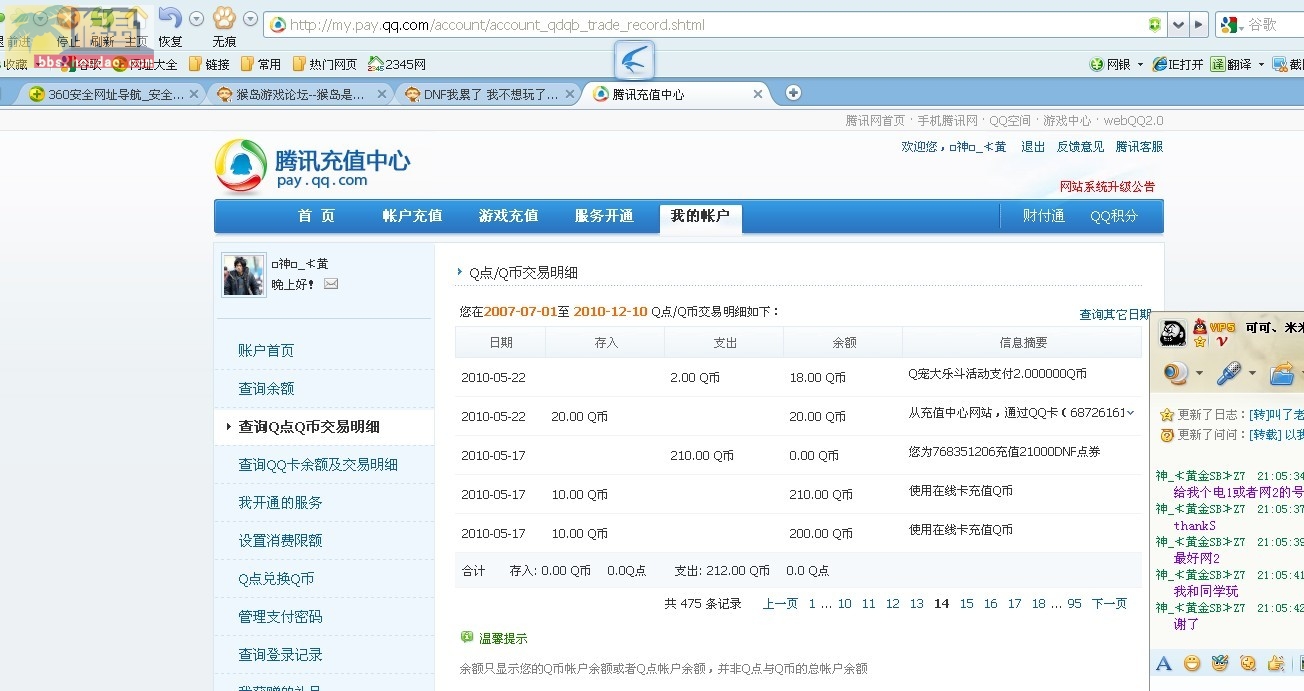Open the Google search engine selector
Screen dimensions: 1304x691
coord(1231,25)
